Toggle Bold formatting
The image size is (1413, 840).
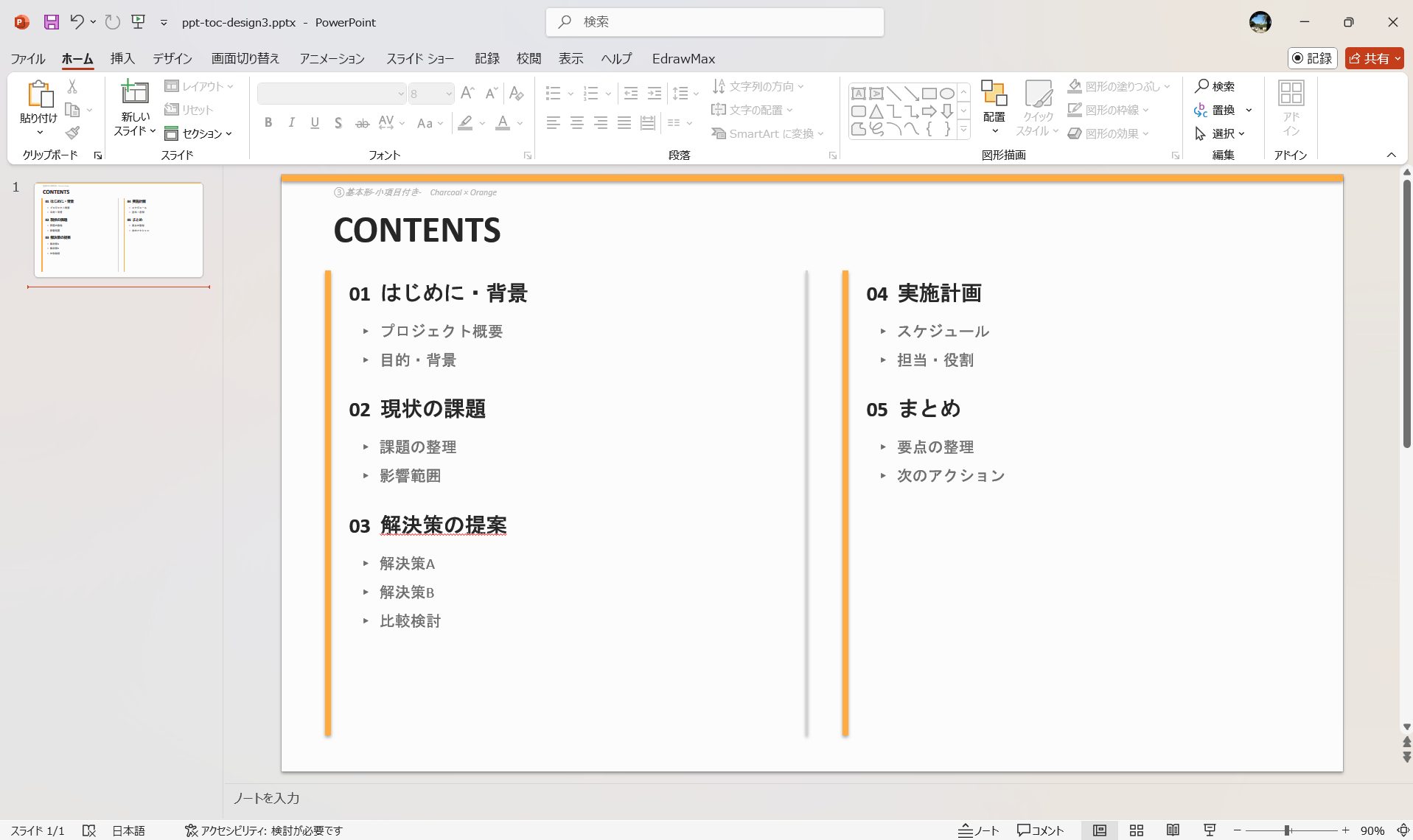point(268,123)
